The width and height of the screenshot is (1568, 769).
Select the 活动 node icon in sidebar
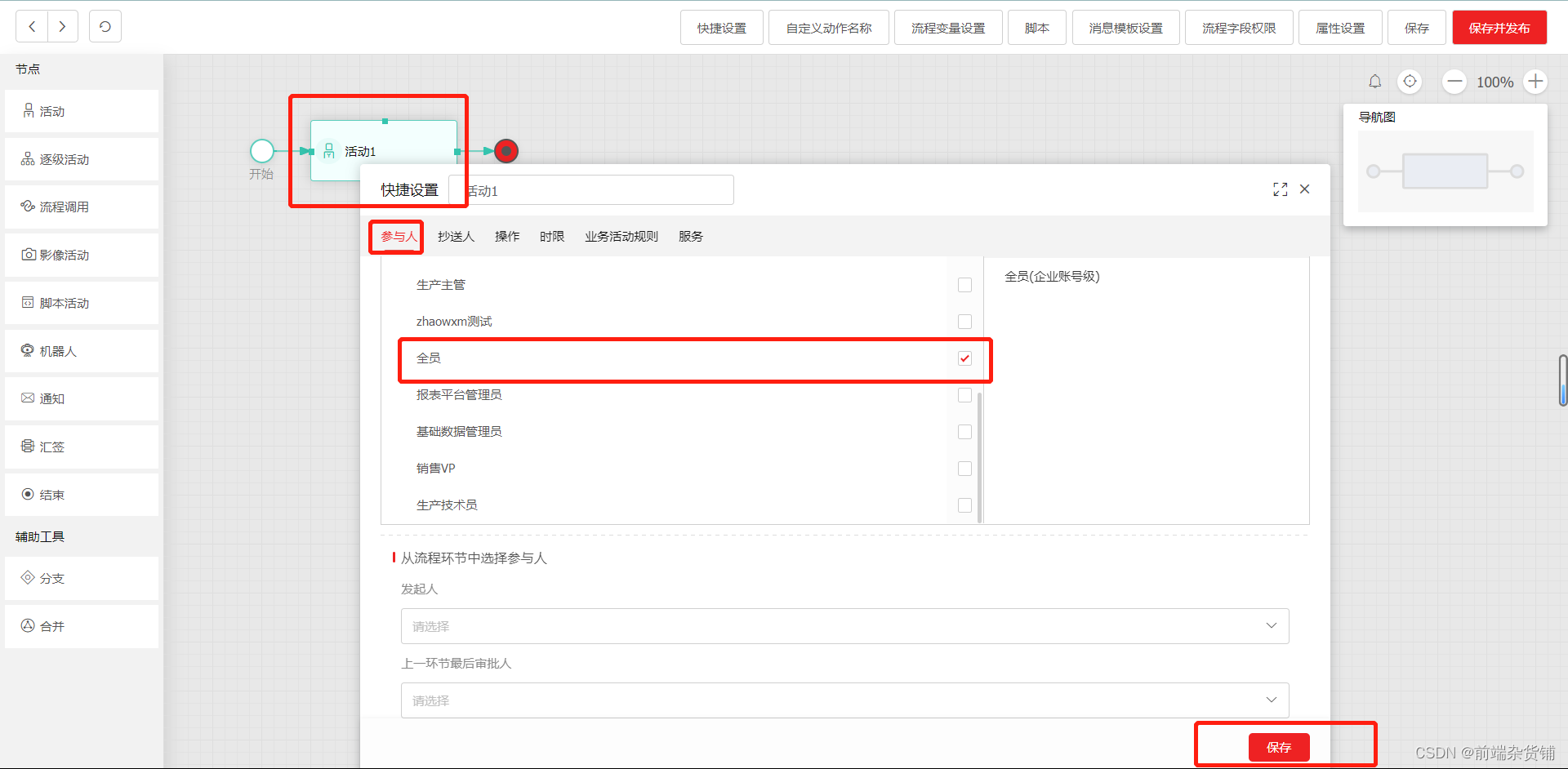click(29, 110)
